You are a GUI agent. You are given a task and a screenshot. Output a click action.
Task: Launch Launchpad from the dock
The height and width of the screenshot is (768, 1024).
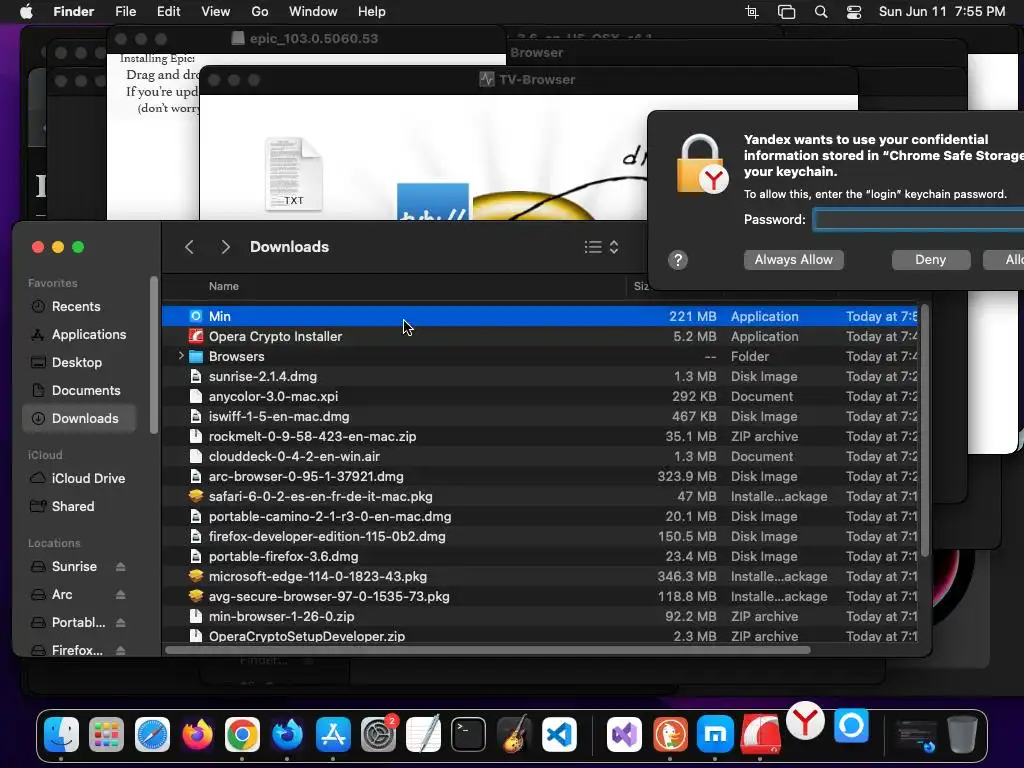(106, 735)
